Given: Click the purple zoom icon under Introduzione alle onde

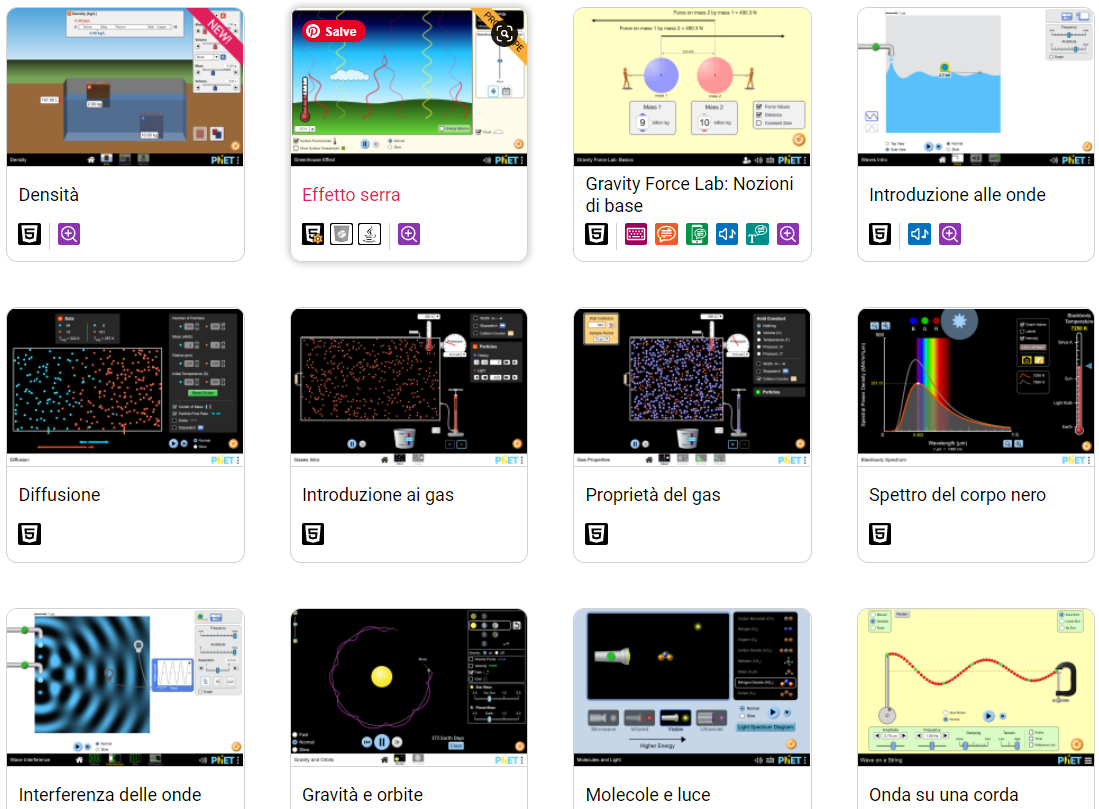Looking at the screenshot, I should (950, 234).
